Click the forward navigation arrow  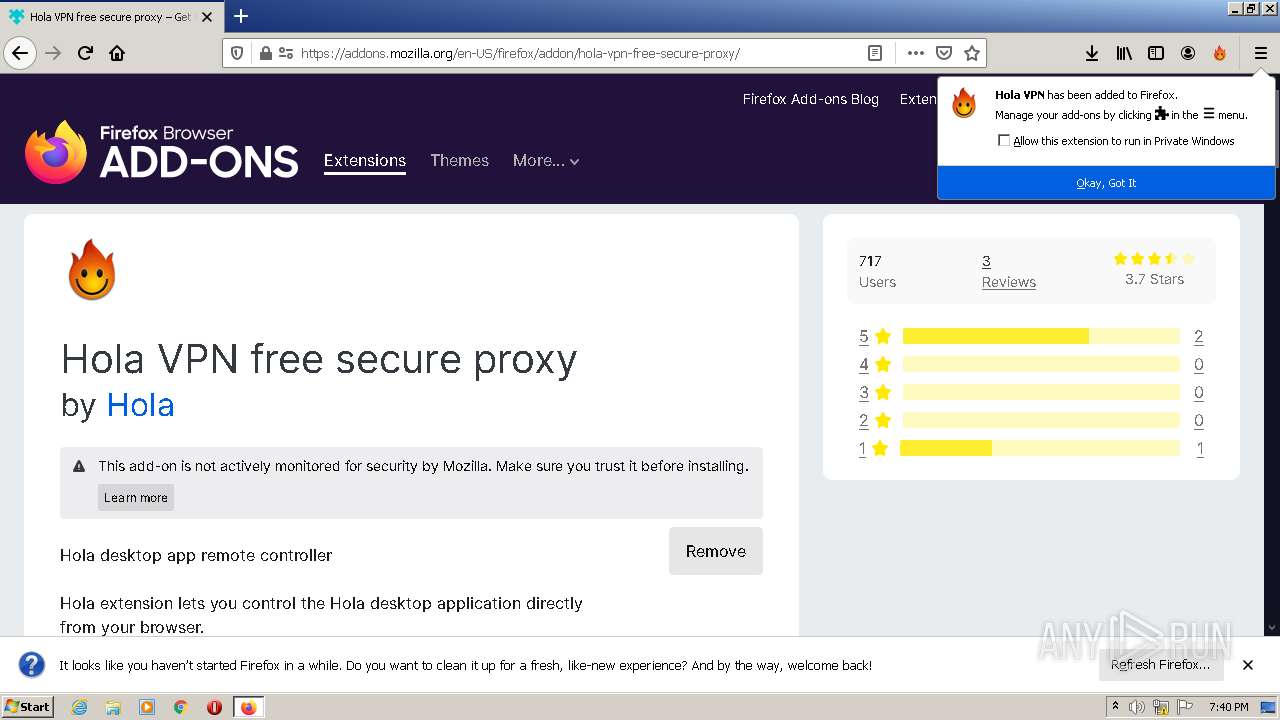(x=54, y=53)
